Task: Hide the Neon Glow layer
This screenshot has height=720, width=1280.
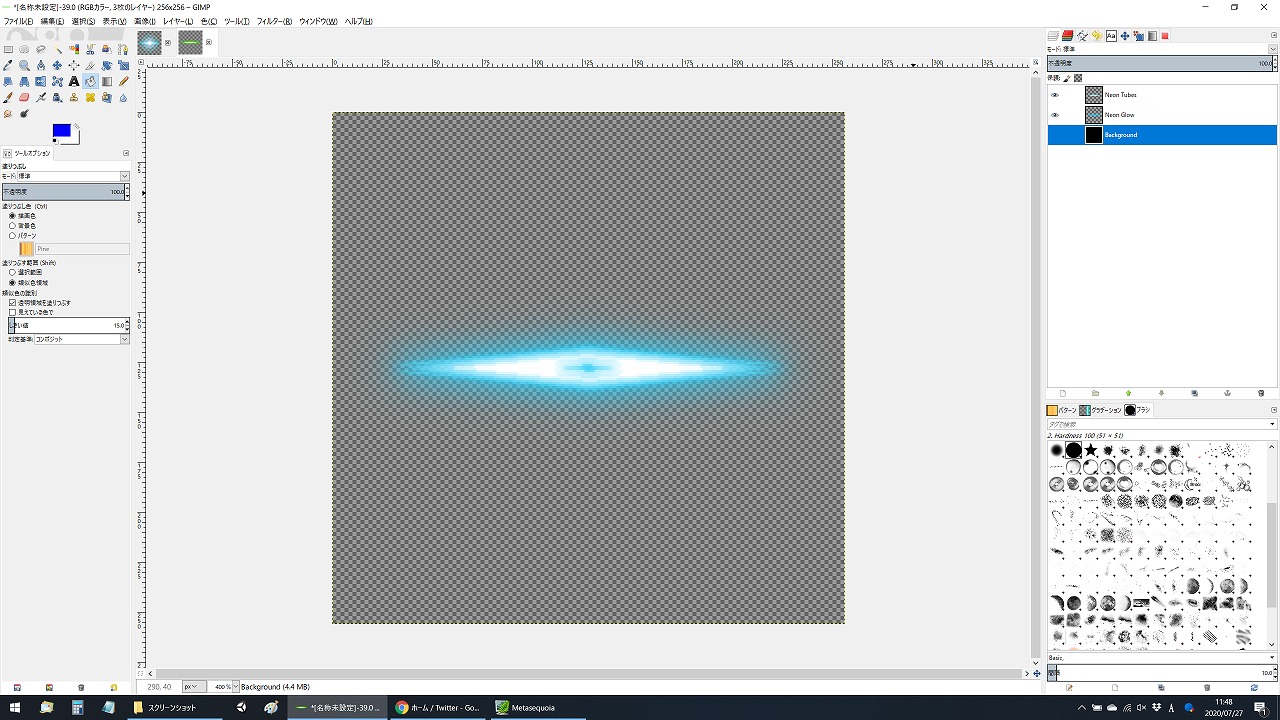Action: 1054,115
